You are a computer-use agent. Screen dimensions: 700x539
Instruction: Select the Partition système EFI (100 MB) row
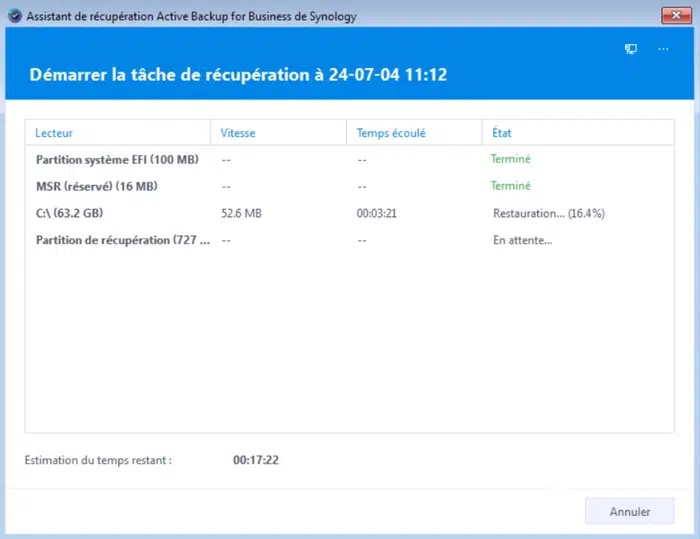pos(350,159)
